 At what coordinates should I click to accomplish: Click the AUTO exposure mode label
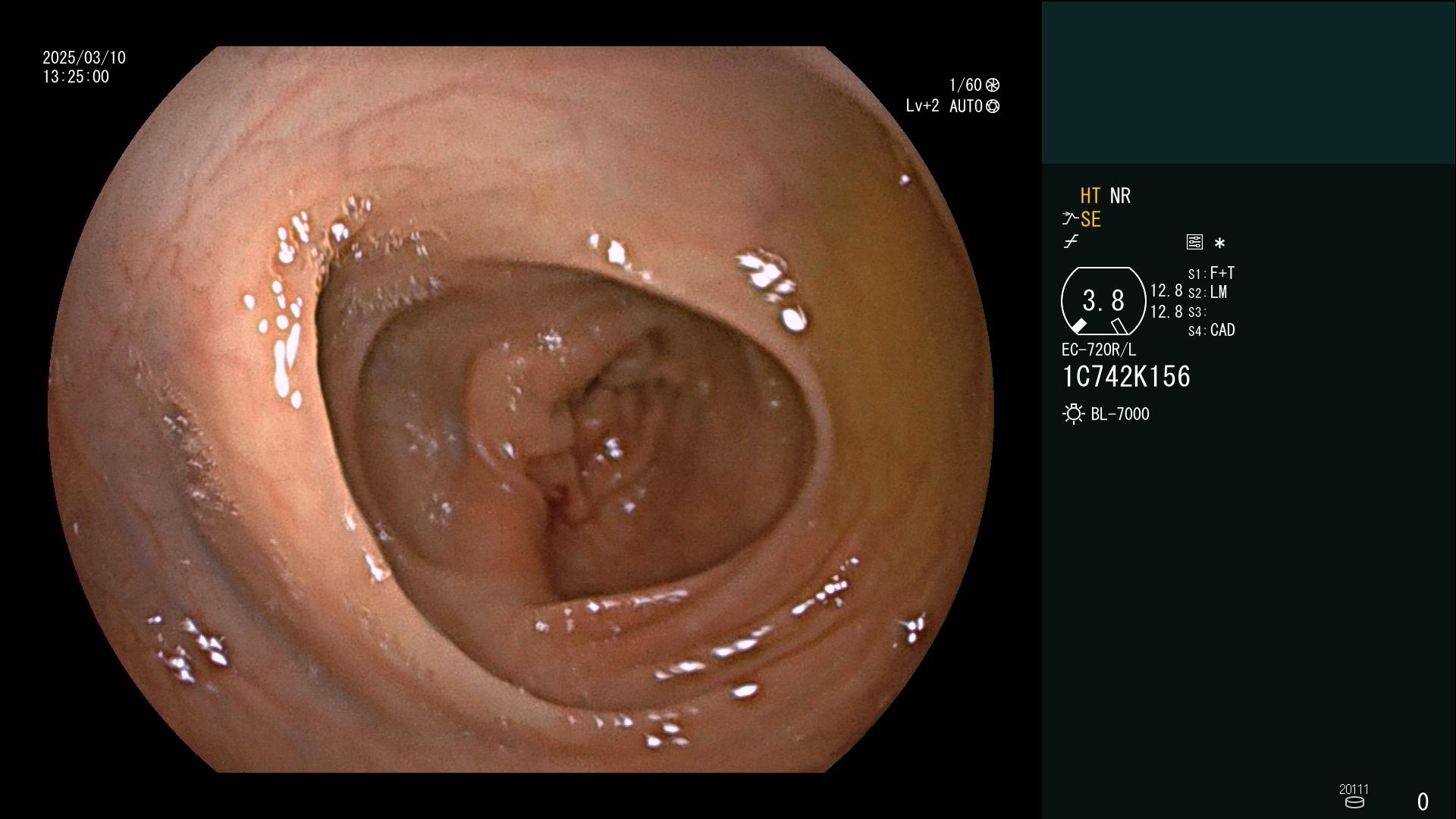pos(966,106)
